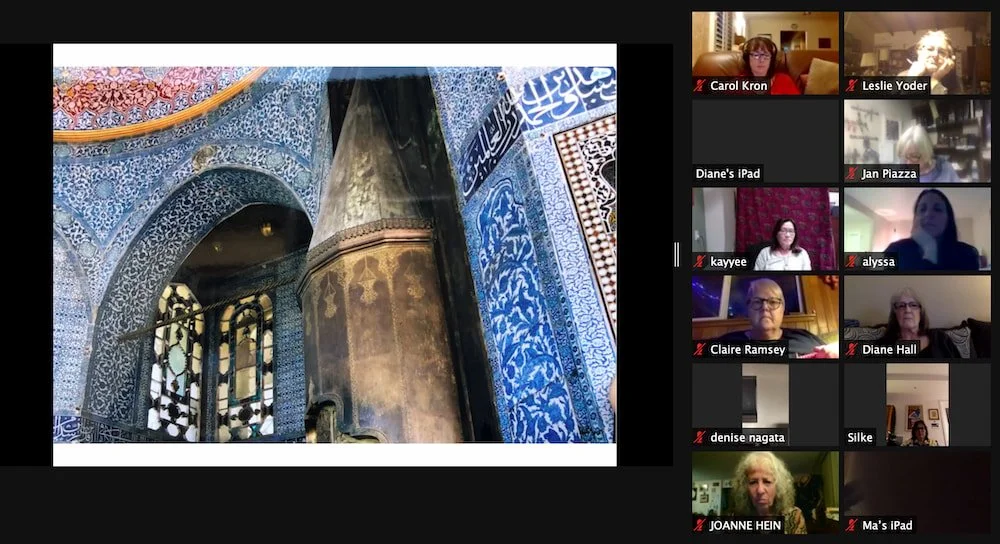This screenshot has height=544, width=1000.
Task: Click the Leslie Yoder name label
Action: point(894,85)
